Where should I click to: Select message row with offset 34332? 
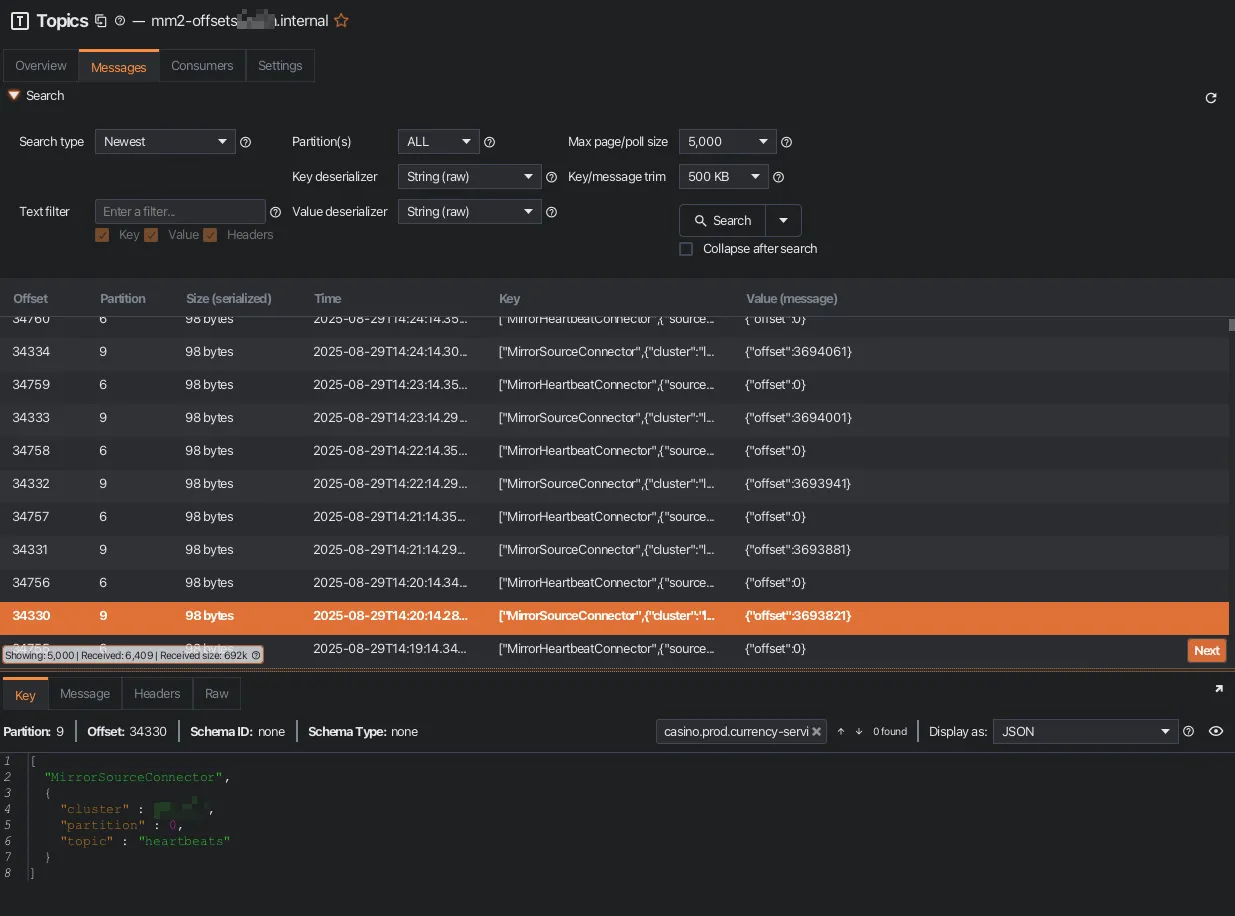pos(614,484)
